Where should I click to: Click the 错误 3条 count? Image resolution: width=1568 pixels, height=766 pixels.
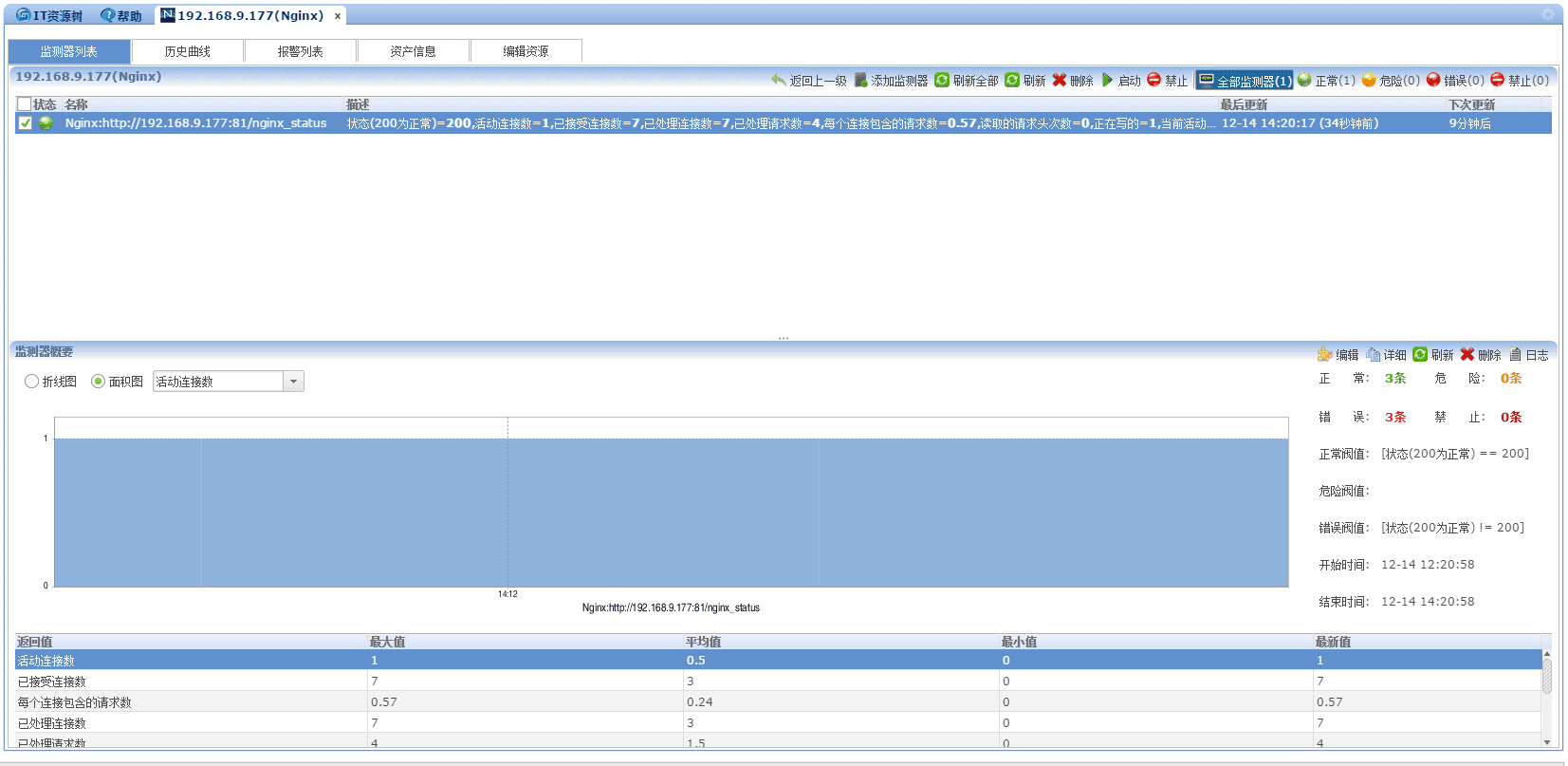(x=1394, y=417)
